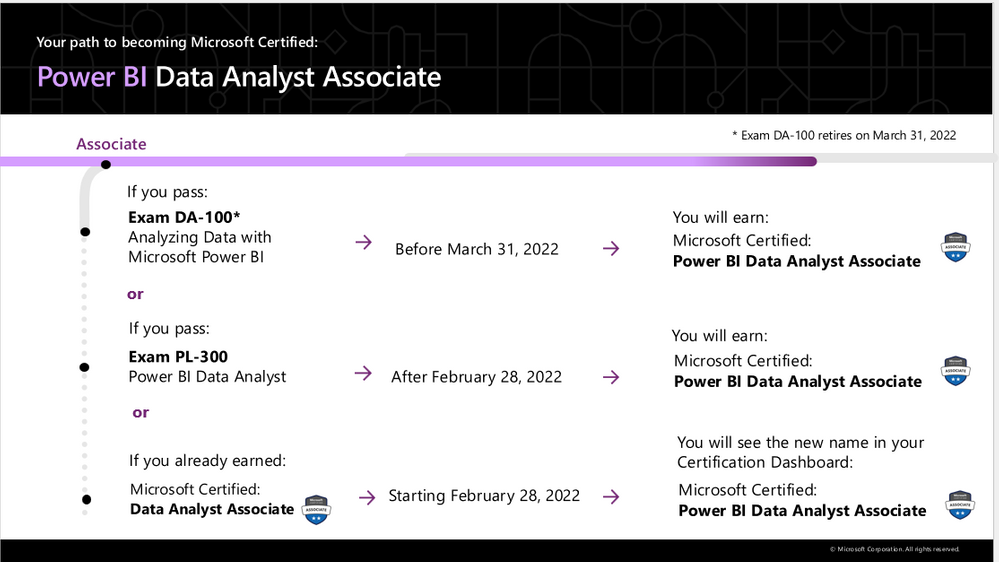Select the timeline dot beside 'If you already earned'

86,499
